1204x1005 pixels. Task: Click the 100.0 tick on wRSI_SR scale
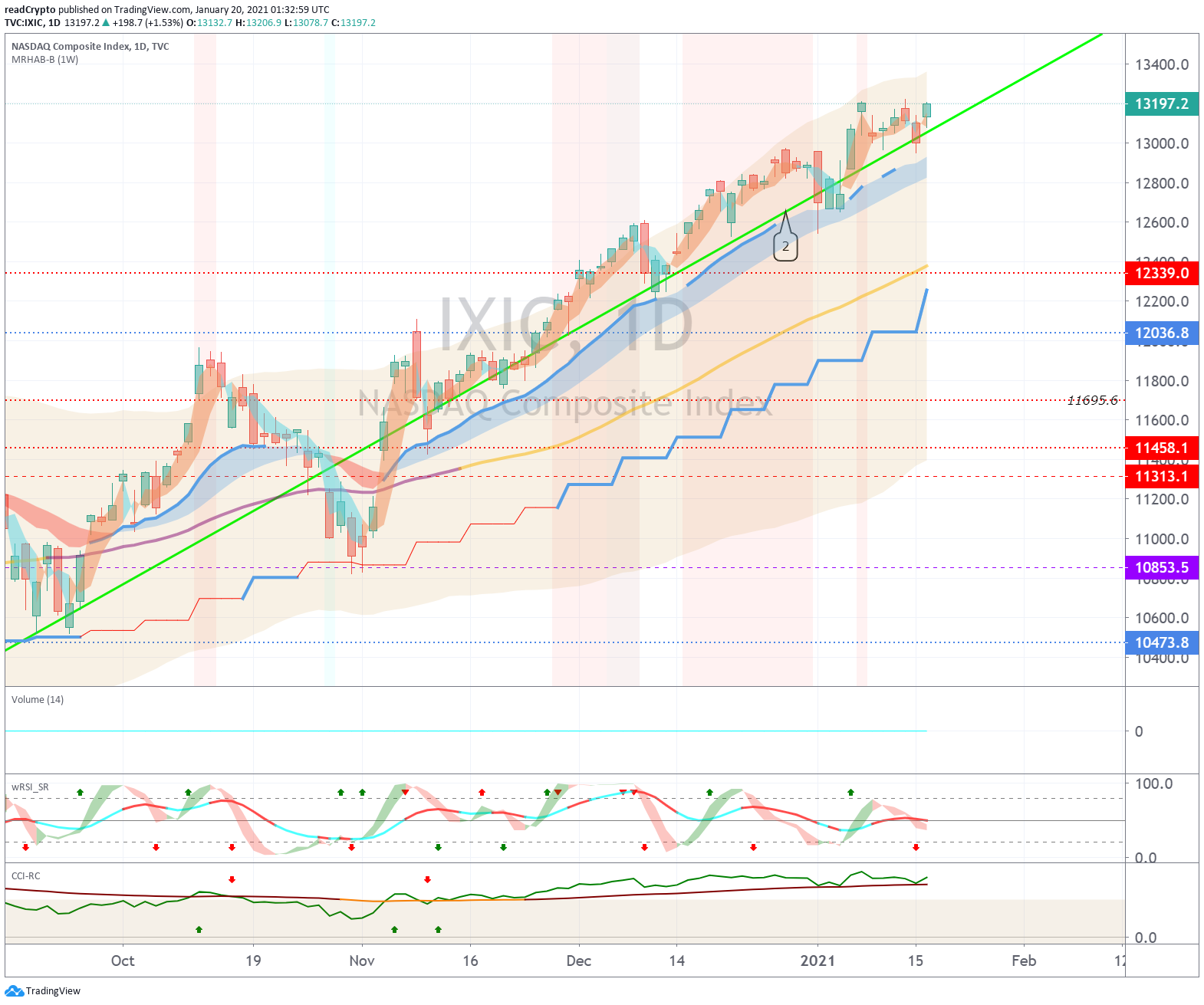[x=1153, y=784]
